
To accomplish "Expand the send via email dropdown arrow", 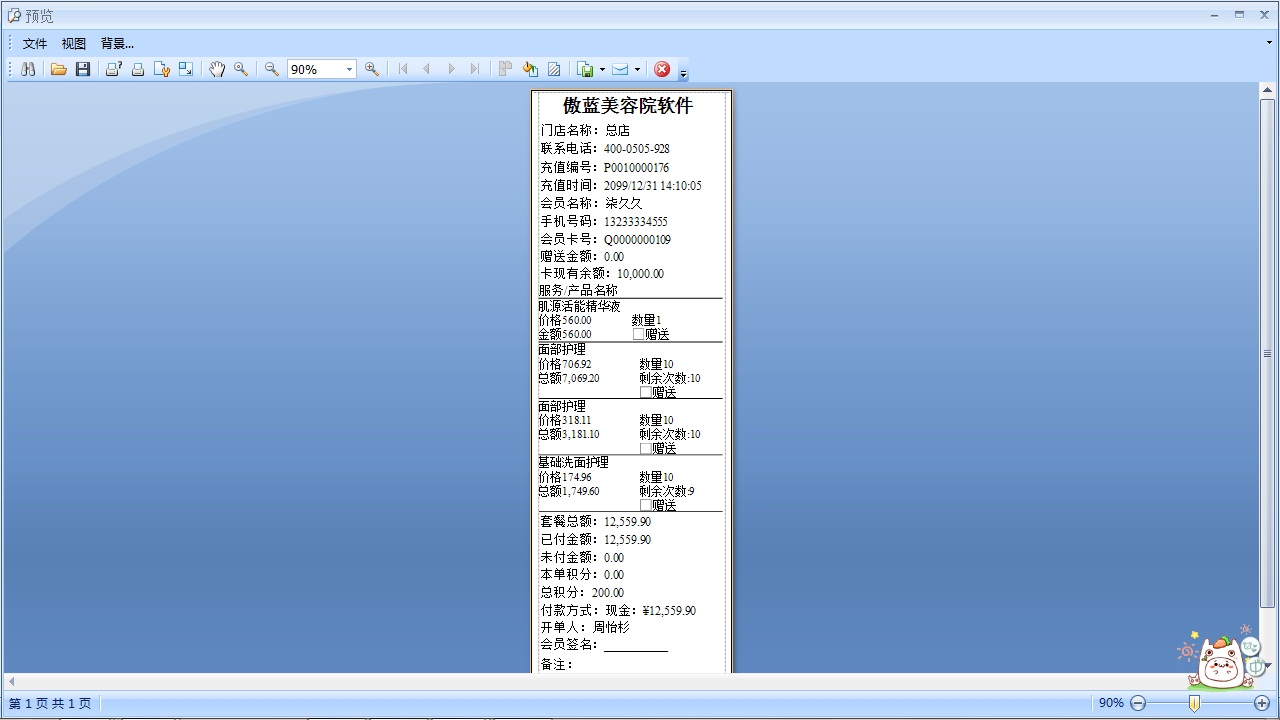I will 637,69.
